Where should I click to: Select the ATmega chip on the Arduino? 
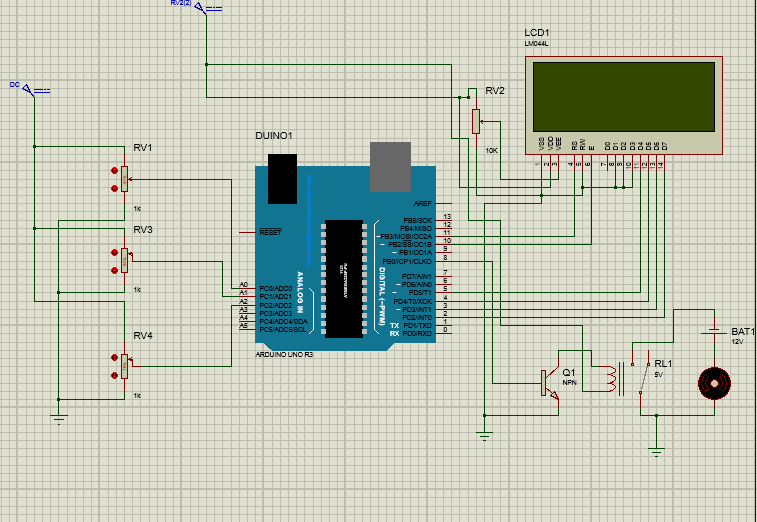pyautogui.click(x=344, y=279)
